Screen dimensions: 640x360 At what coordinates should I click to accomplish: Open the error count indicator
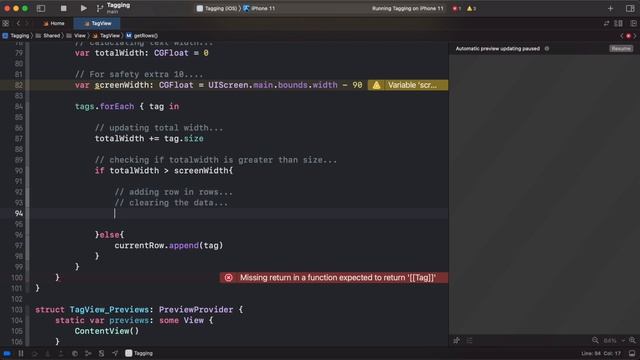pos(457,8)
